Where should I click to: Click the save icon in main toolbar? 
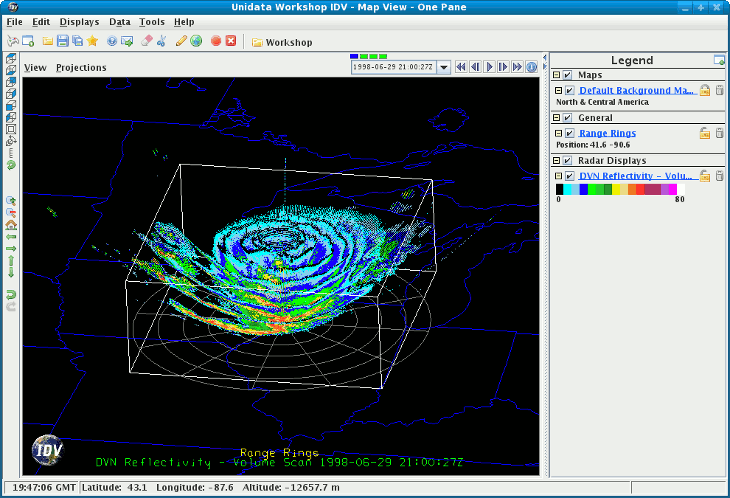tap(62, 41)
